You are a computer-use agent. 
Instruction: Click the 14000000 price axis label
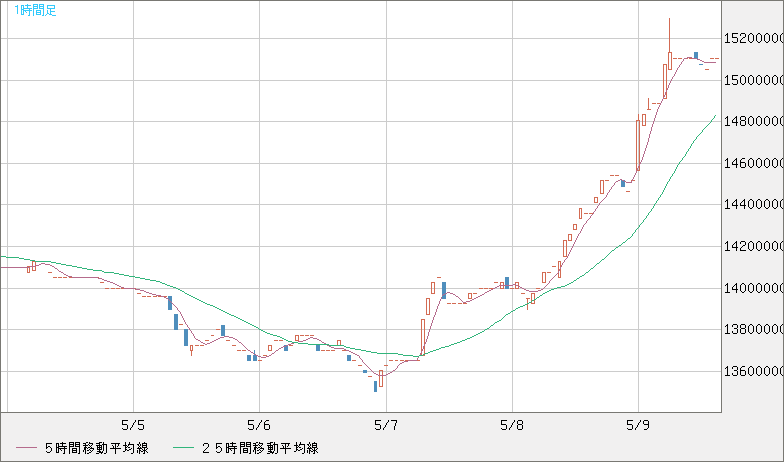754,288
